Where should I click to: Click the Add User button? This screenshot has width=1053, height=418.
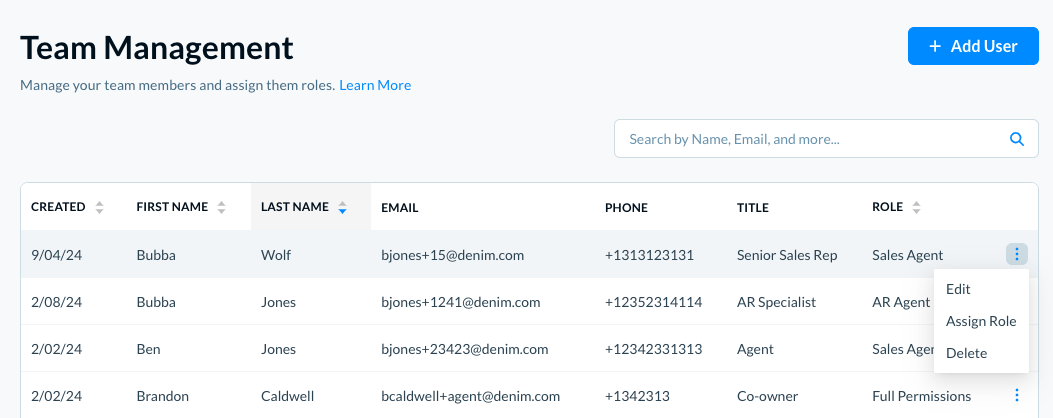coord(973,46)
